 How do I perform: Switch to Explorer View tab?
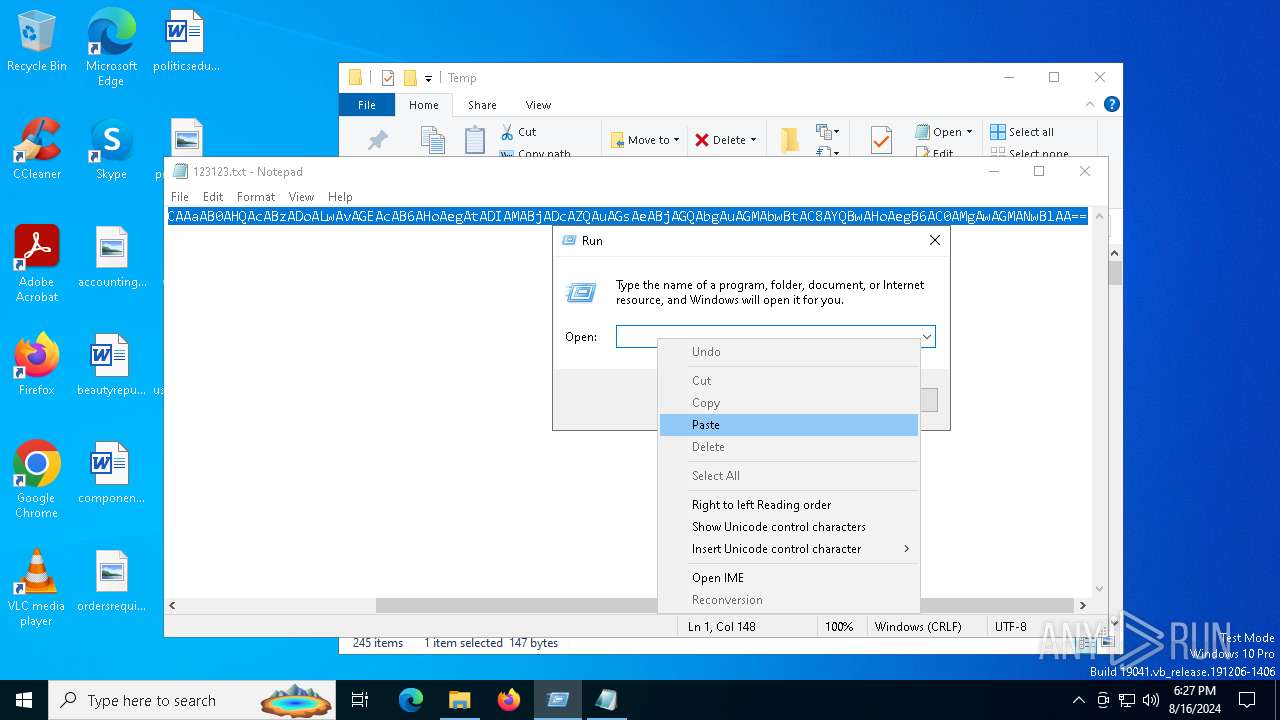tap(538, 105)
